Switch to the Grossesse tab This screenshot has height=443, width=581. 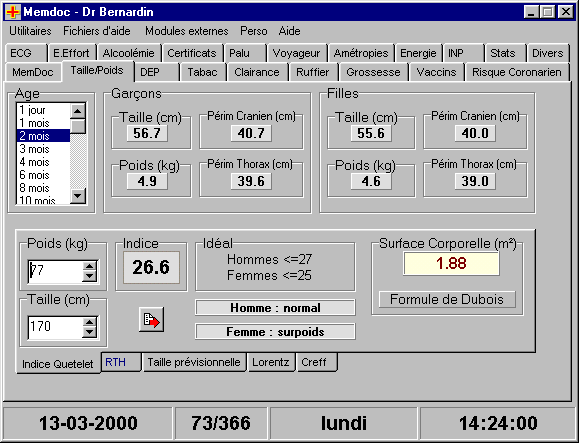(x=373, y=72)
